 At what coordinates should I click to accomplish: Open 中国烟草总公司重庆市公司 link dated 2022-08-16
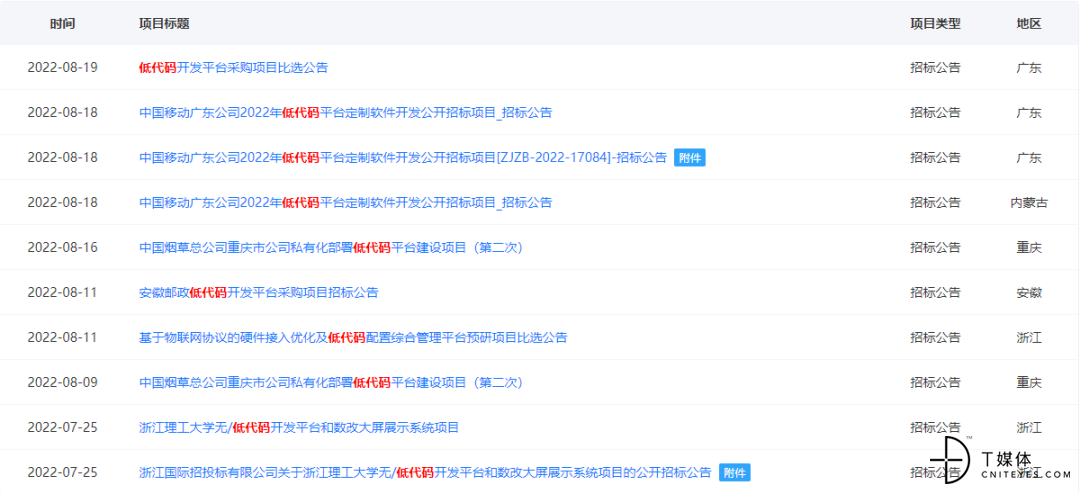pos(331,247)
